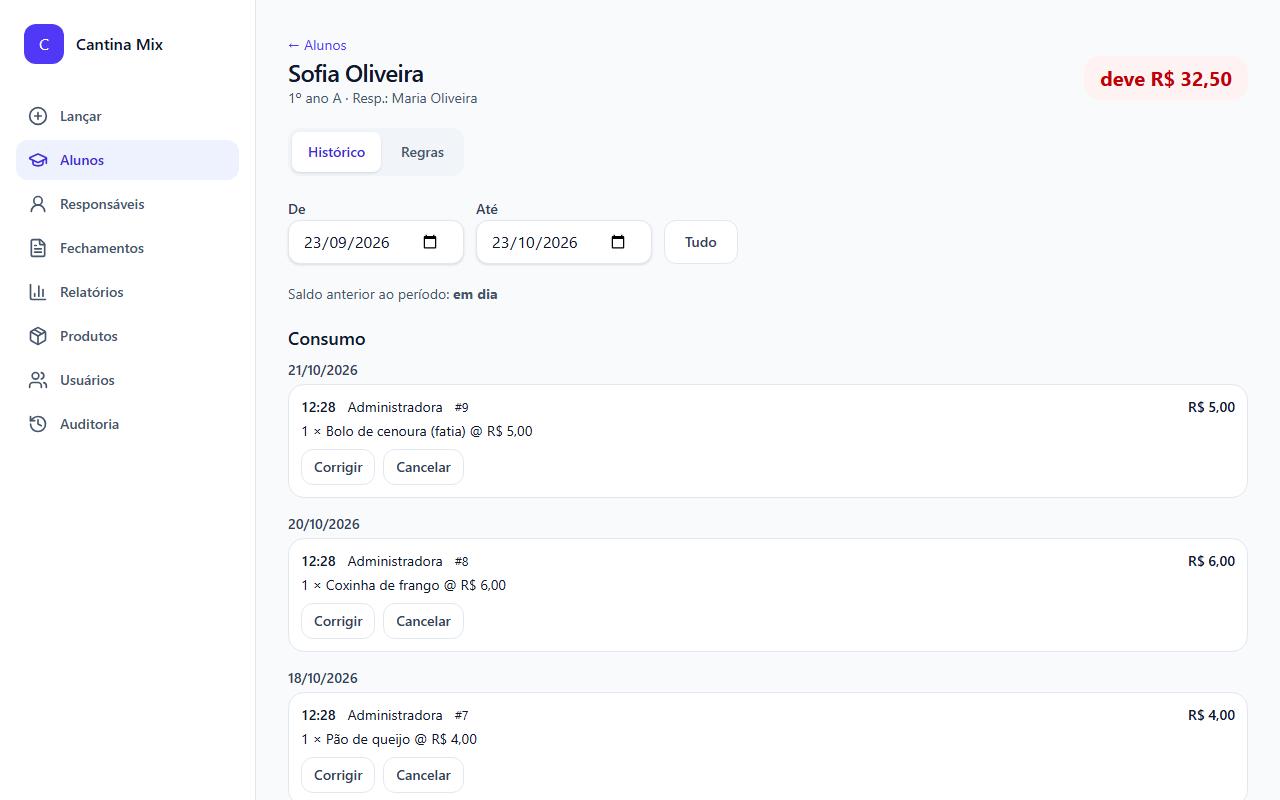The image size is (1280, 800).
Task: Click Corrigir on the Pão de queijo entry
Action: click(x=338, y=775)
